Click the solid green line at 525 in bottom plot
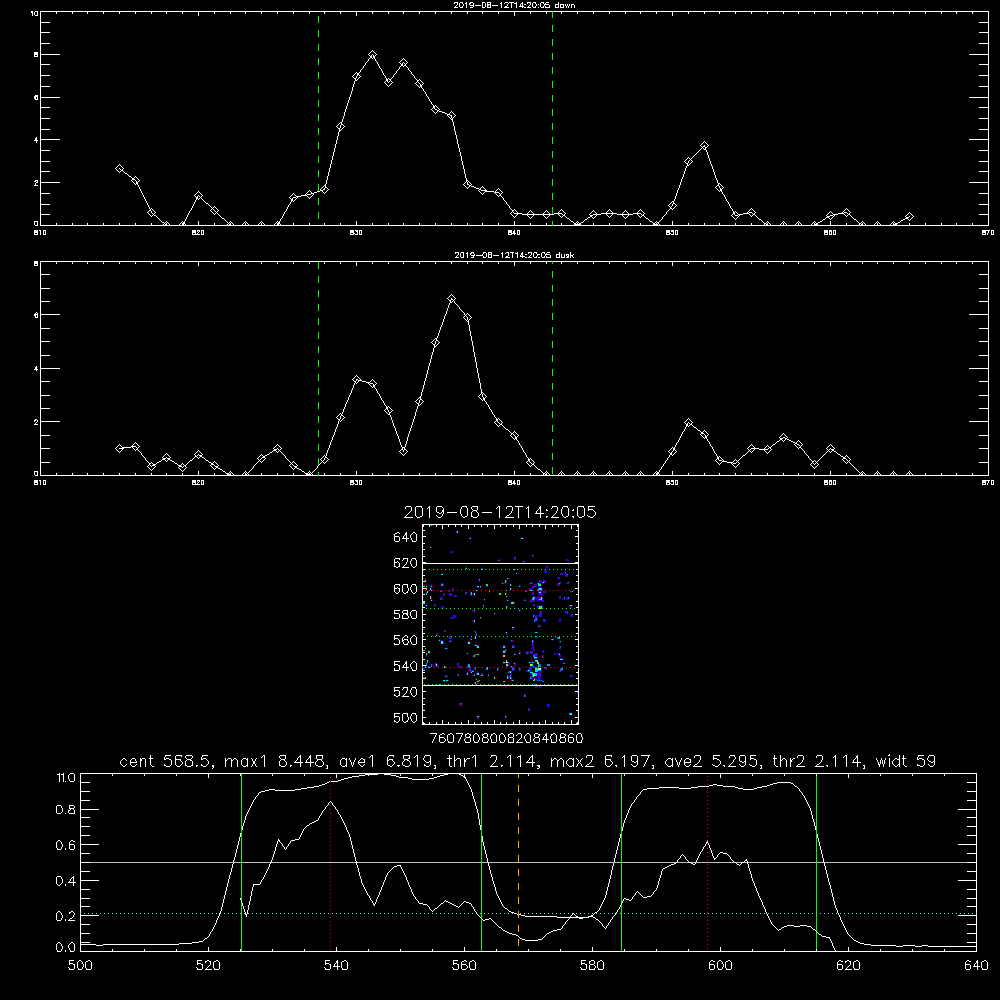 [x=241, y=861]
